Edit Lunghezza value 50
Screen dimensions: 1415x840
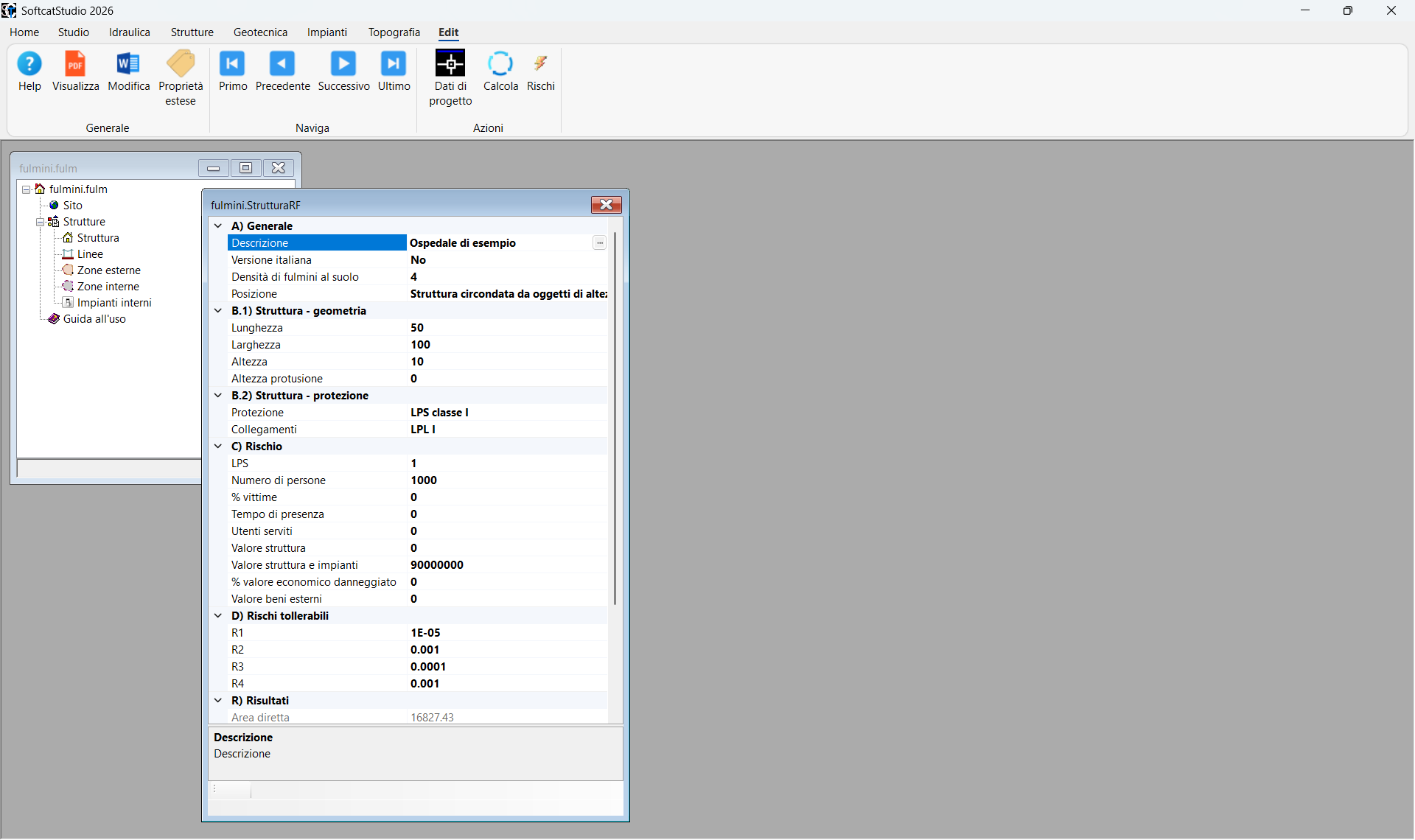(x=508, y=328)
